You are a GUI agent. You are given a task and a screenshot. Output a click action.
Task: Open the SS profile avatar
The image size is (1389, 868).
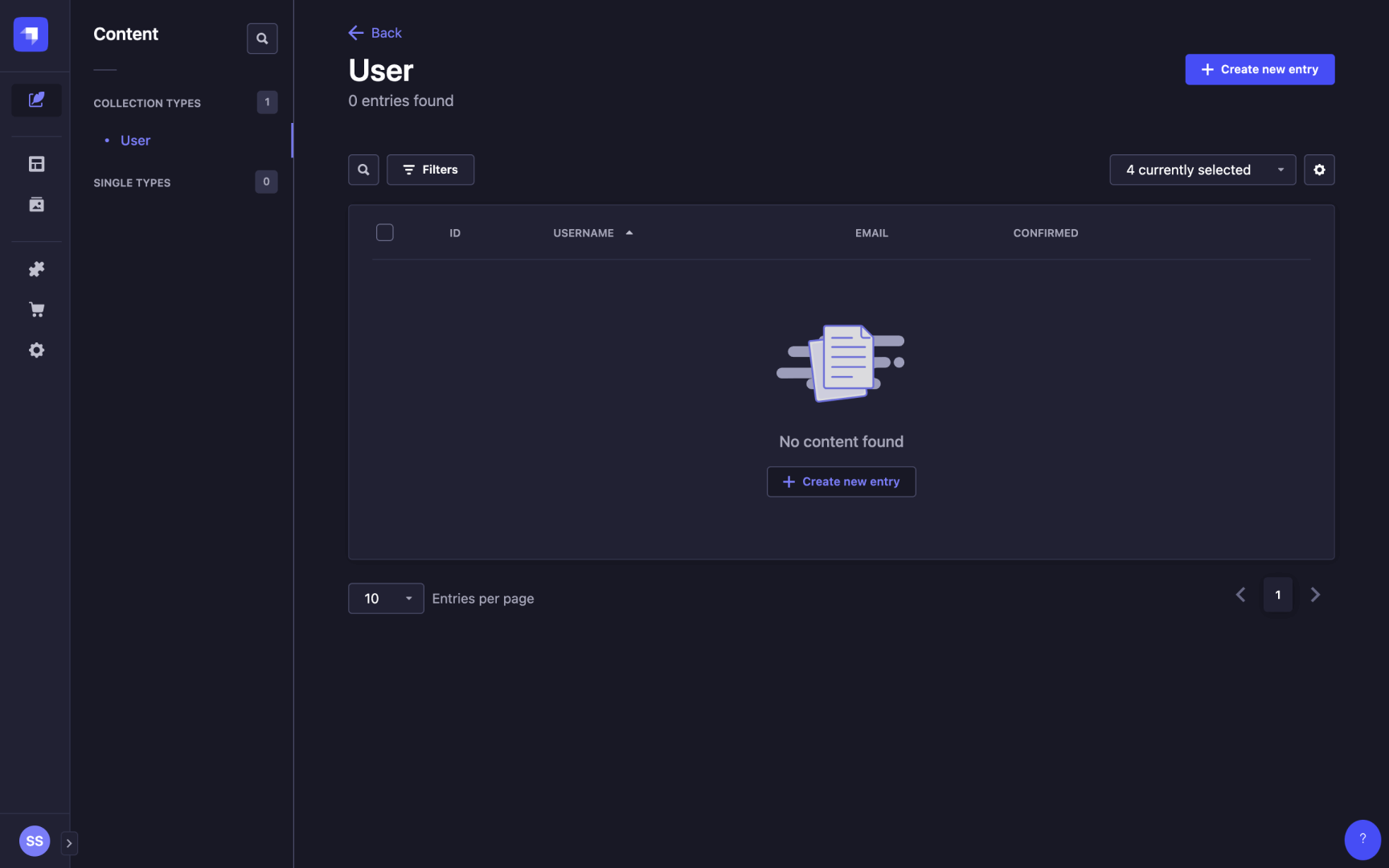tap(35, 841)
